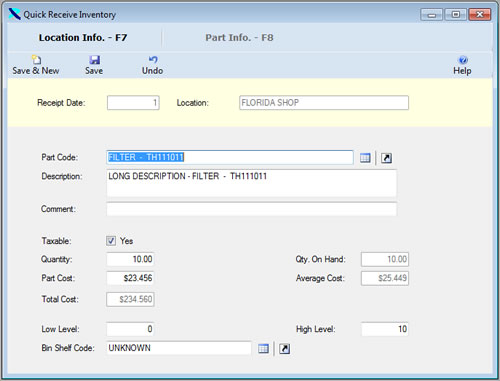This screenshot has height=381, width=500.
Task: Minimize the Quick Receive Inventory window
Action: click(x=432, y=15)
